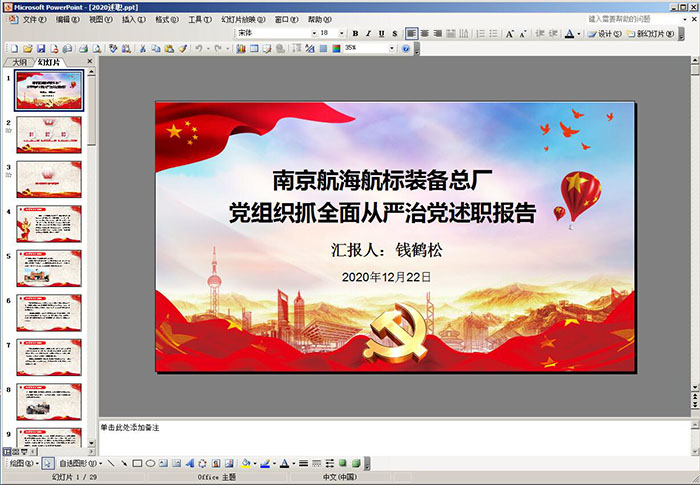700x485 pixels.
Task: Undo the last action
Action: tap(199, 49)
